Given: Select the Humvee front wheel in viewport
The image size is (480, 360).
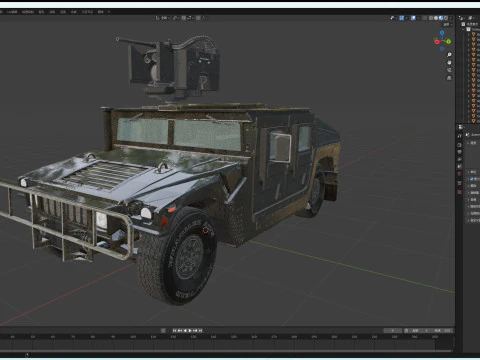Looking at the screenshot, I should coord(178,257).
